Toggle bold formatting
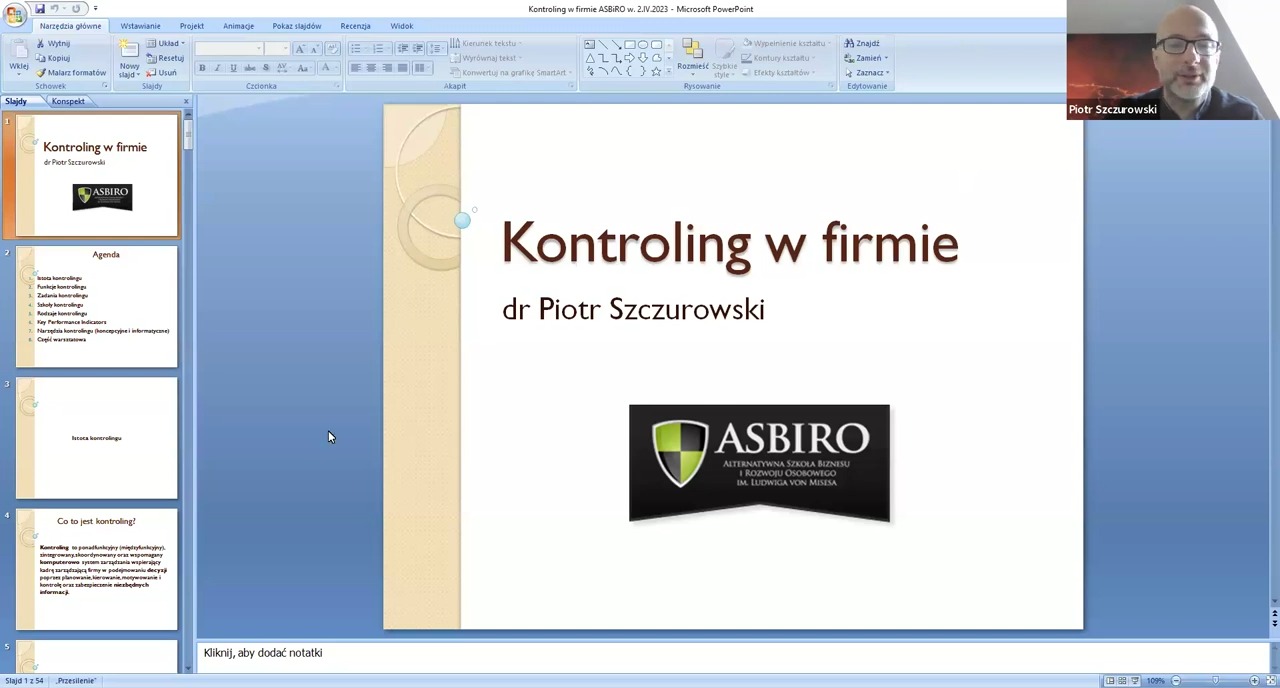 pos(202,68)
